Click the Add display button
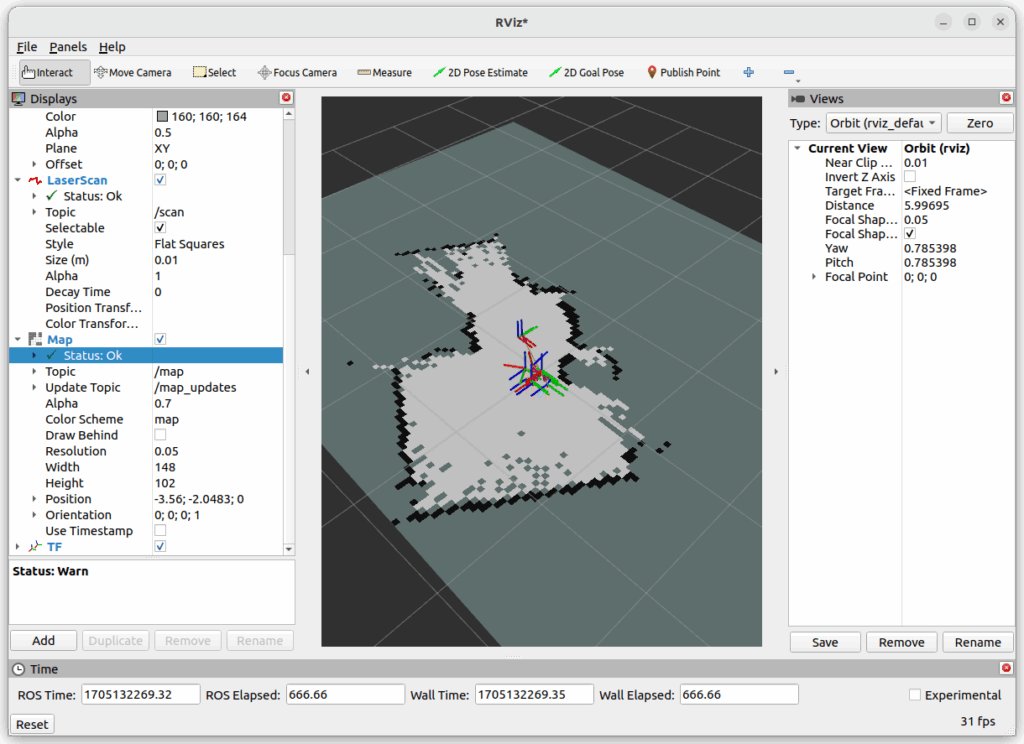The height and width of the screenshot is (744, 1024). (x=43, y=641)
